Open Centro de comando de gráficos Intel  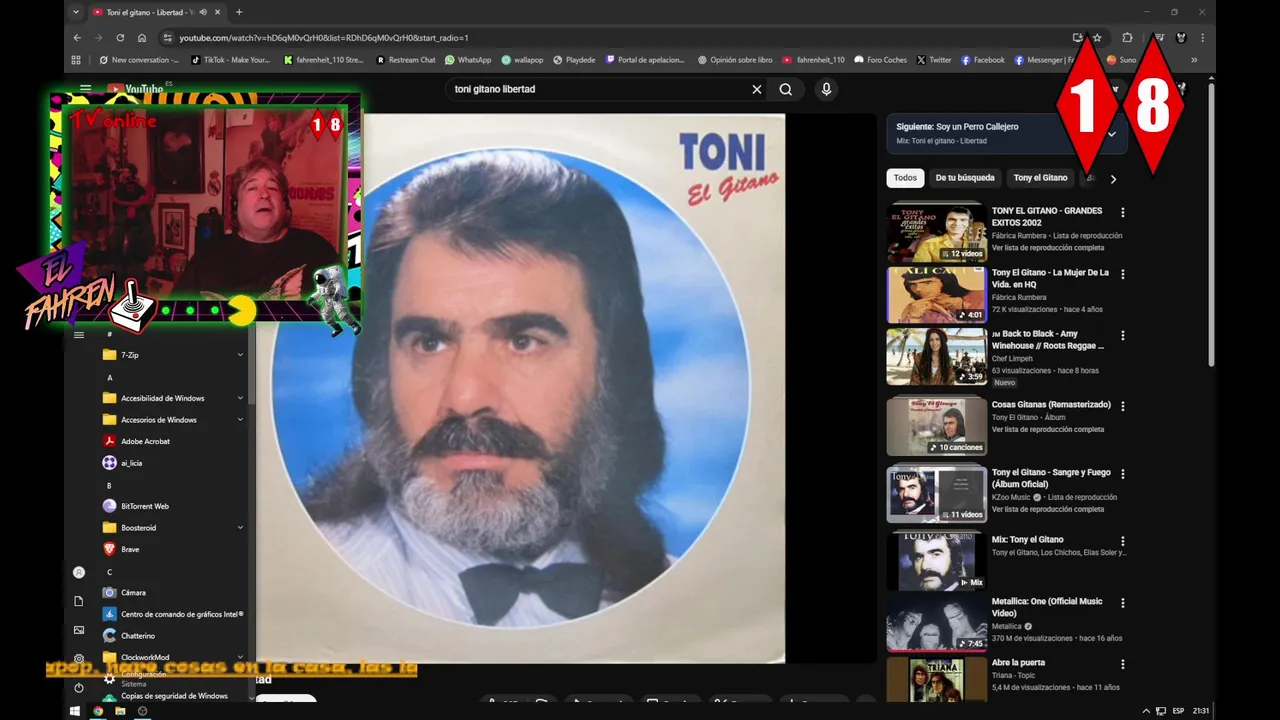175,614
